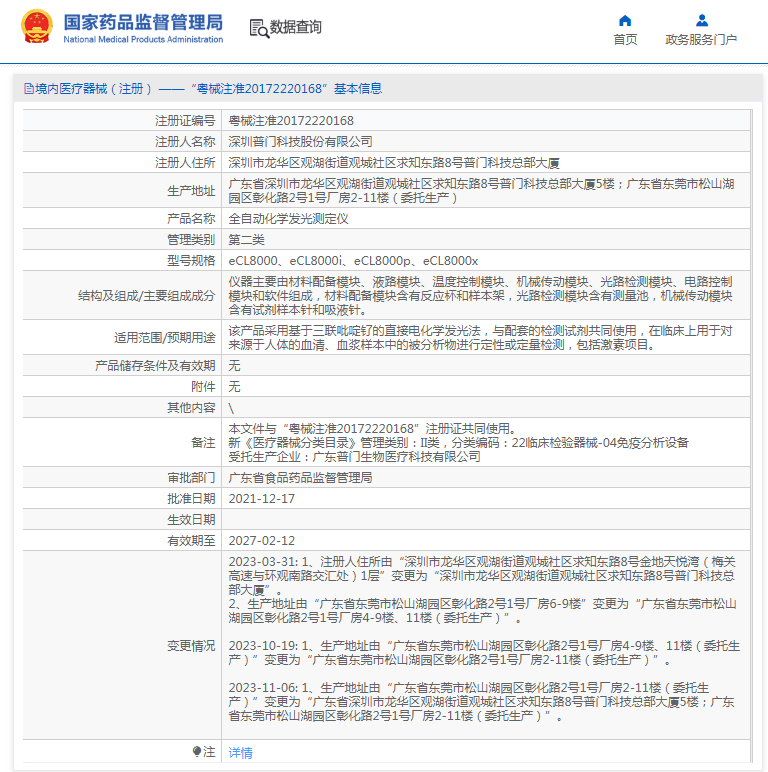
Task: Select the 2023-10-19 change entry
Action: tap(484, 653)
